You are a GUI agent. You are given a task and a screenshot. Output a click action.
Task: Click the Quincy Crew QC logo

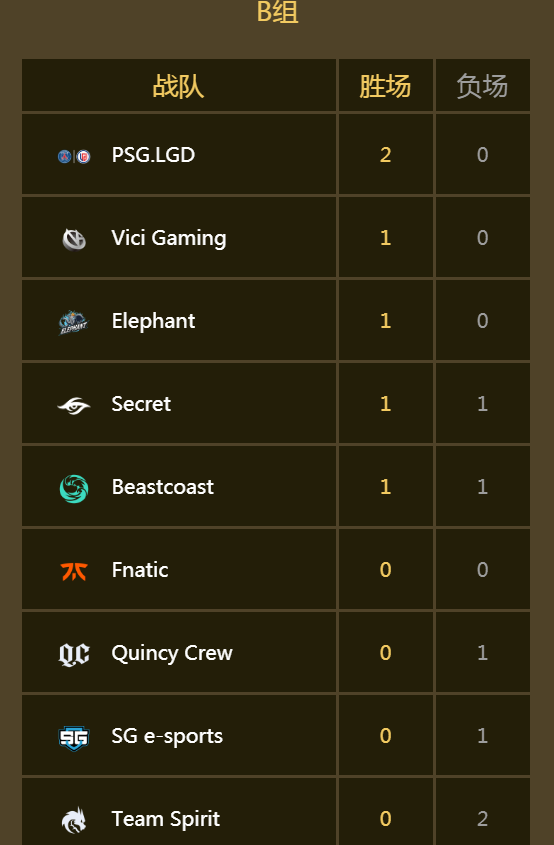click(x=74, y=654)
